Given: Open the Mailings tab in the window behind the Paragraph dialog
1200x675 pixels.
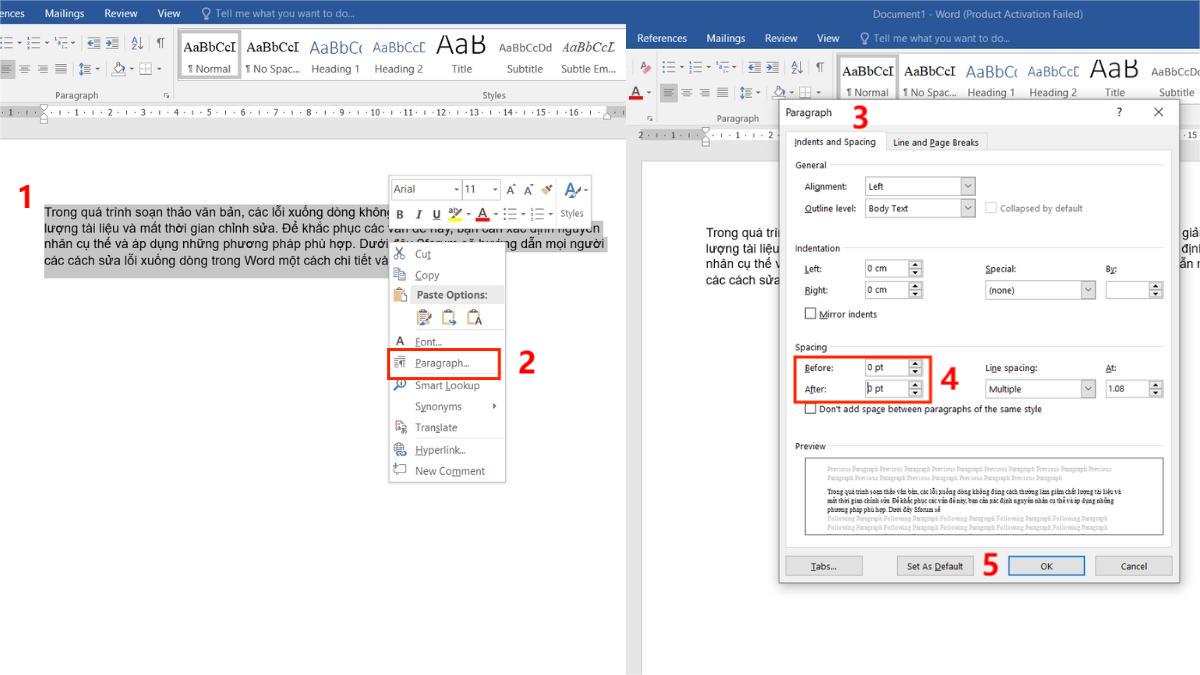Looking at the screenshot, I should point(725,38).
